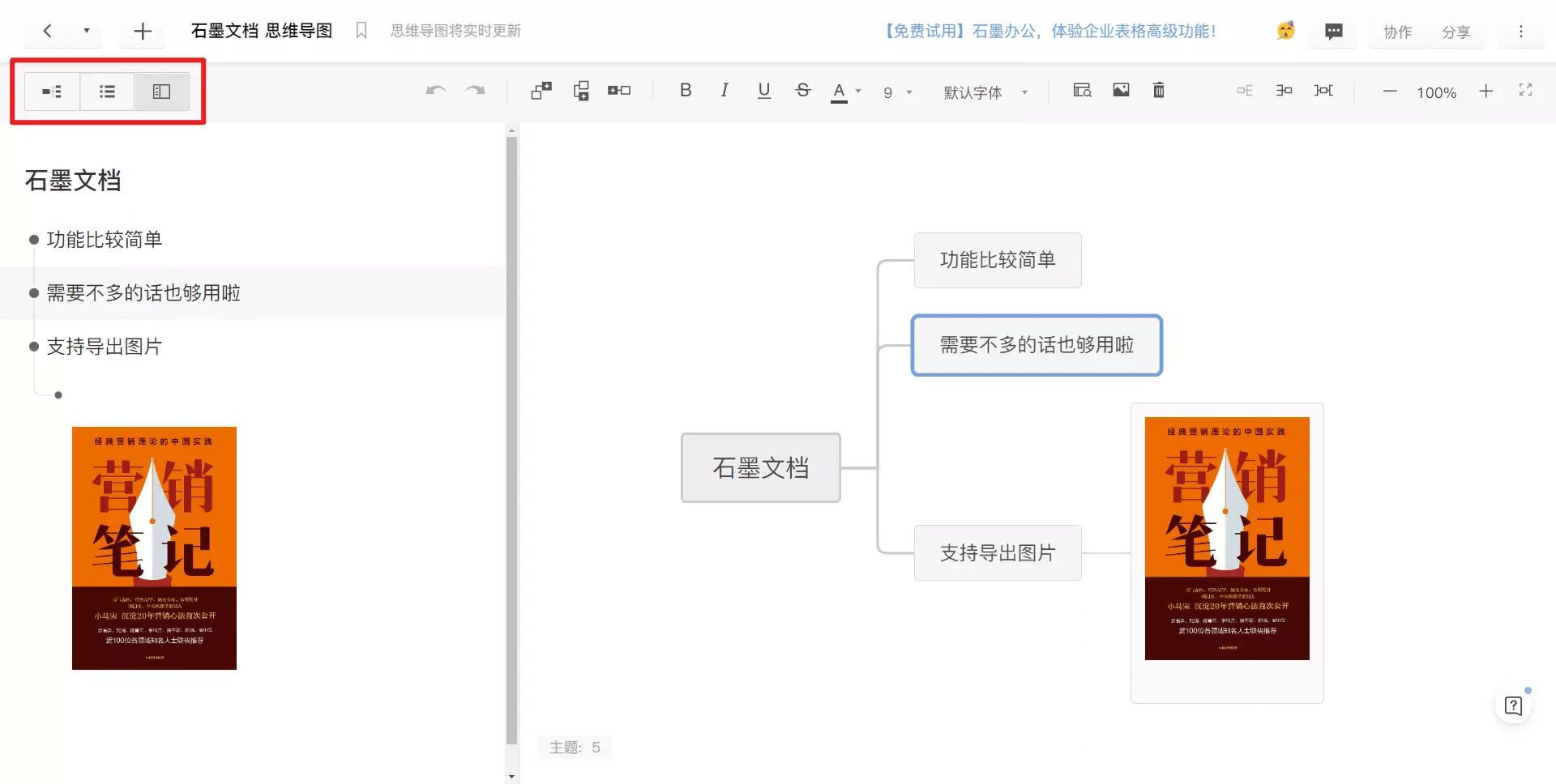The image size is (1556, 784).
Task: Enter fullscreen mode for the mind map
Action: [x=1526, y=91]
